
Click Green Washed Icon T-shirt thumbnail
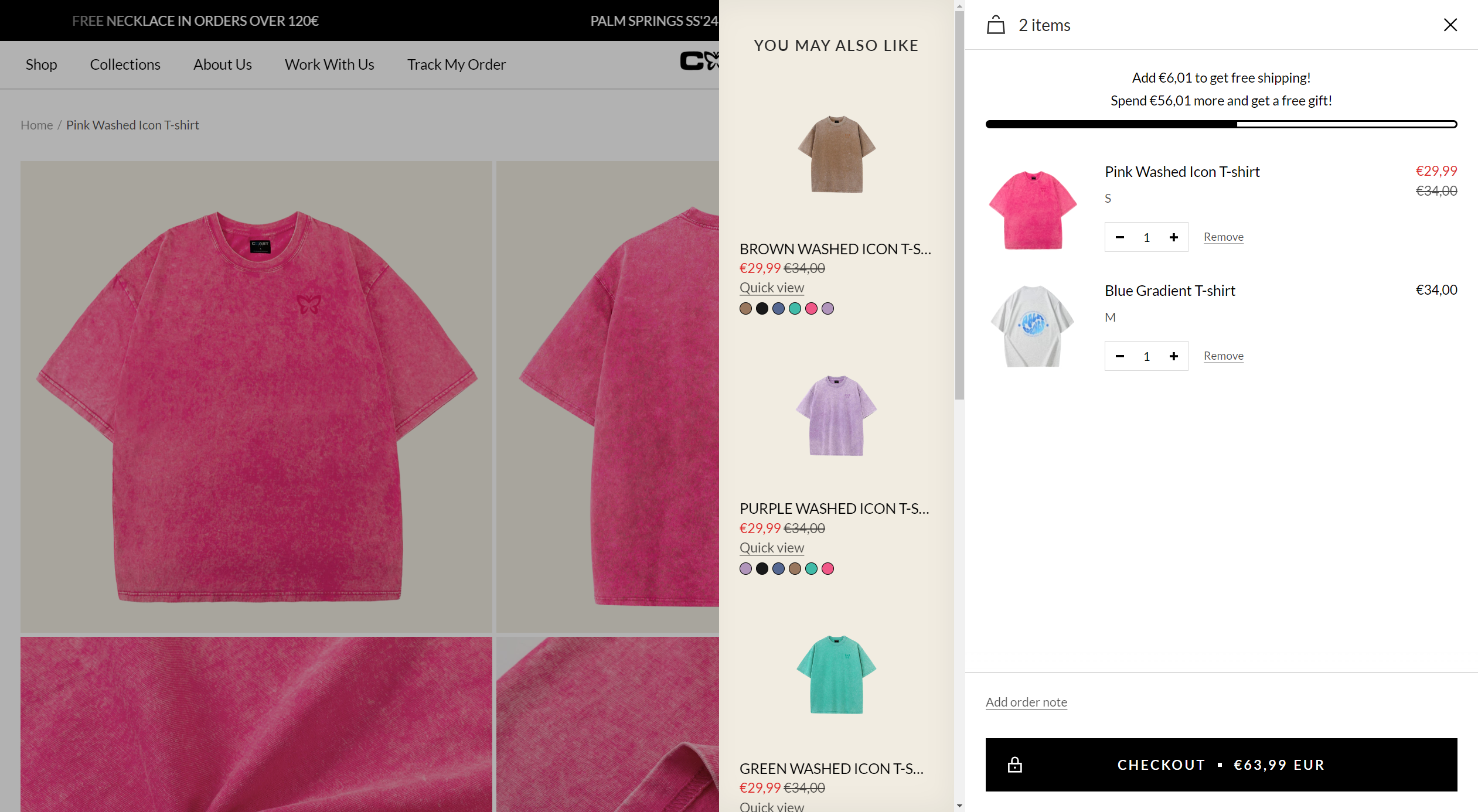pos(836,675)
